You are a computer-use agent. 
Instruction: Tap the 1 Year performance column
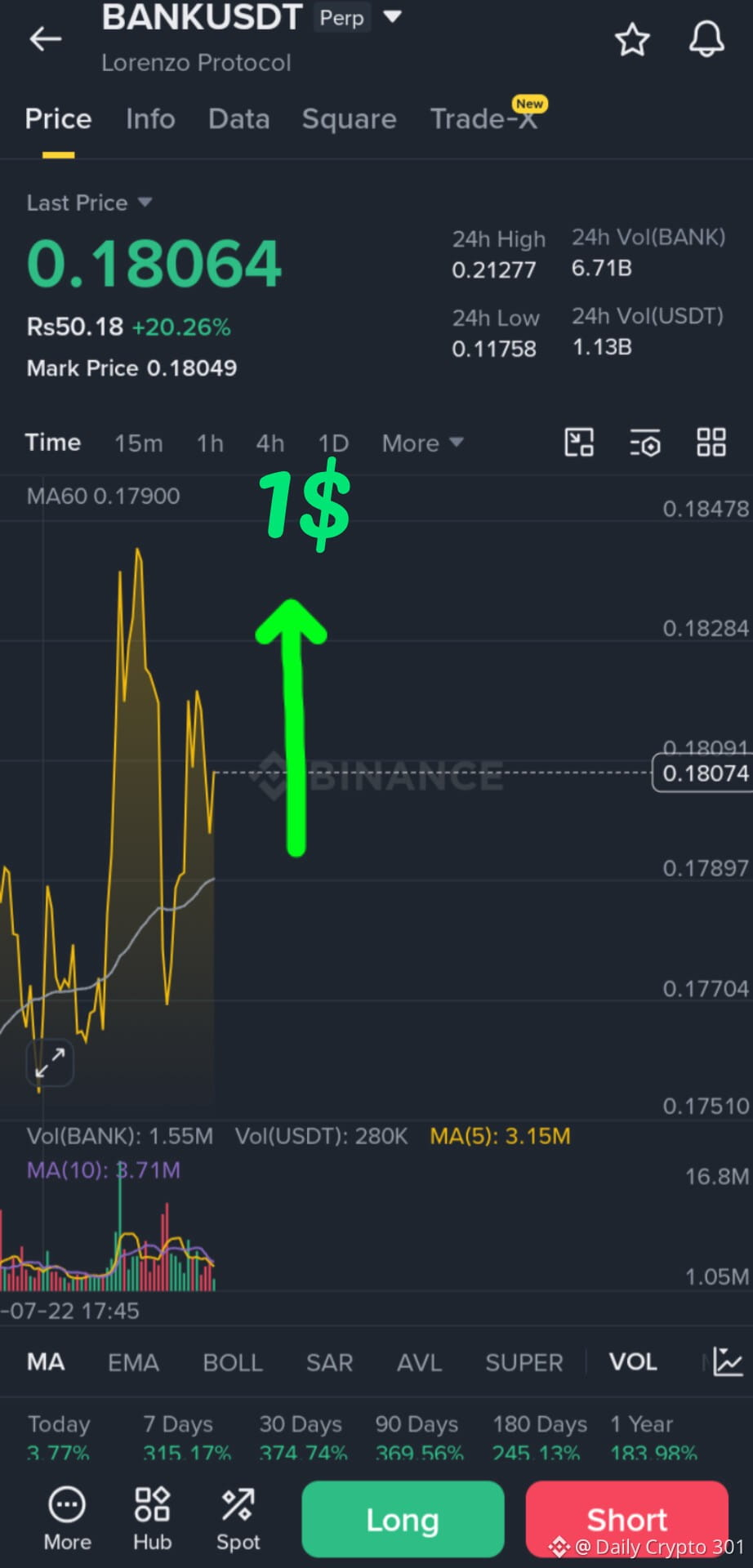[x=653, y=1437]
